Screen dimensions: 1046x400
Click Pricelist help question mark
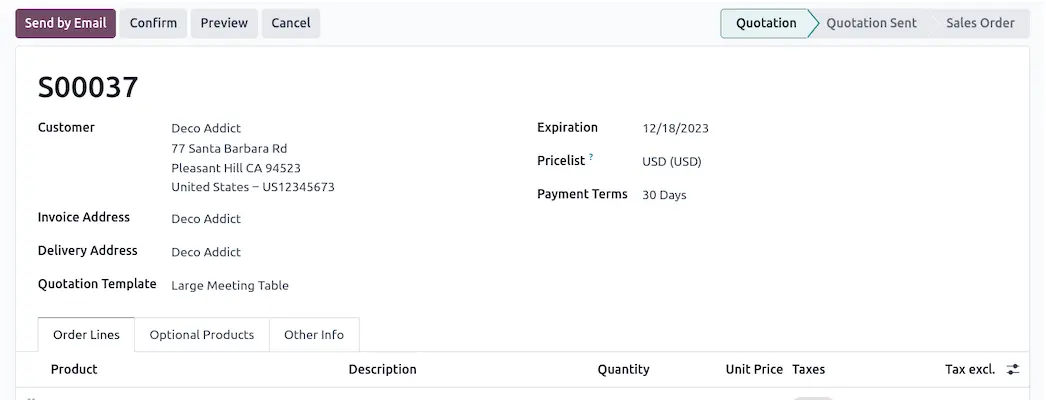click(591, 157)
